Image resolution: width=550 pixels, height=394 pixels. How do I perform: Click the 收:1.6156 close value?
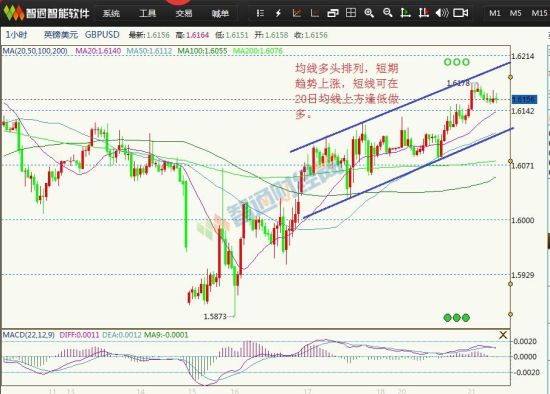click(x=311, y=35)
